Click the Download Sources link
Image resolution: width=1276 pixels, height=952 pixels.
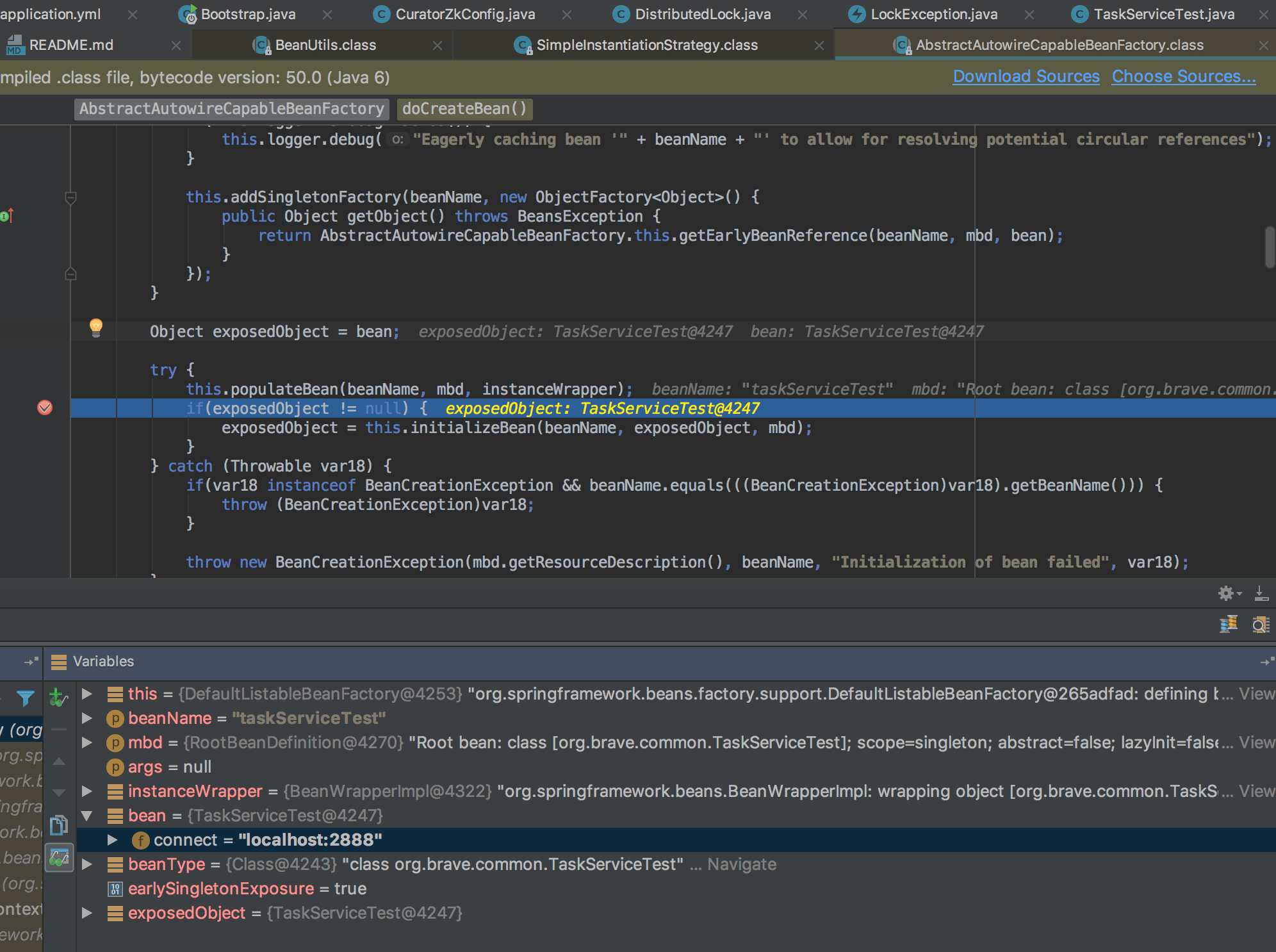click(1026, 76)
